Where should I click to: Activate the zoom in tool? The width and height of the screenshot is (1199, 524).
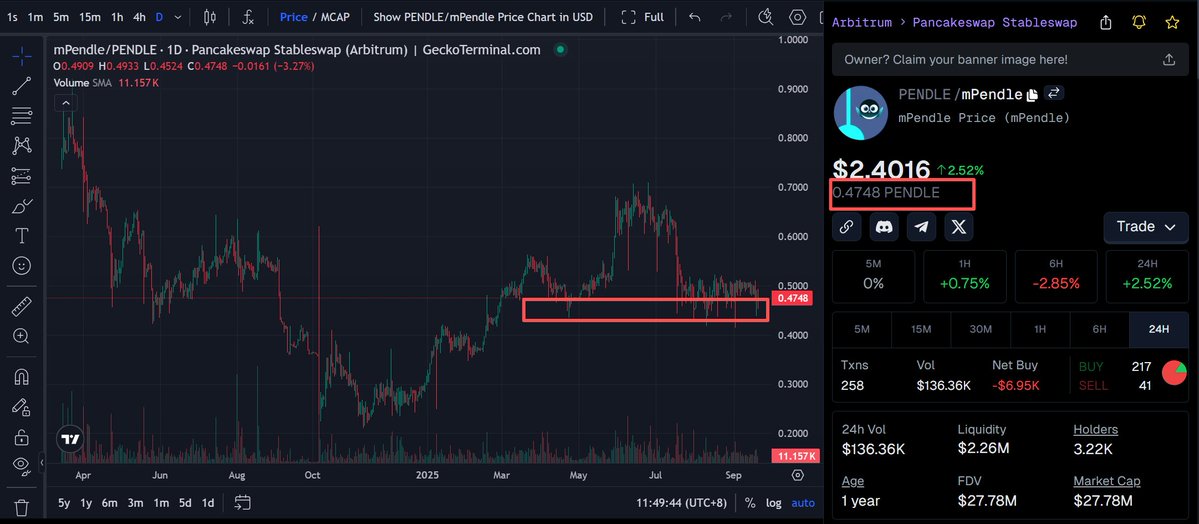pyautogui.click(x=21, y=336)
